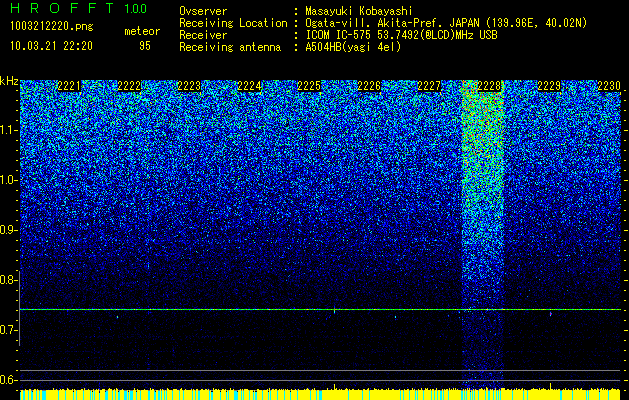
Task: Click the kHz axis unit label
Action: (9, 81)
